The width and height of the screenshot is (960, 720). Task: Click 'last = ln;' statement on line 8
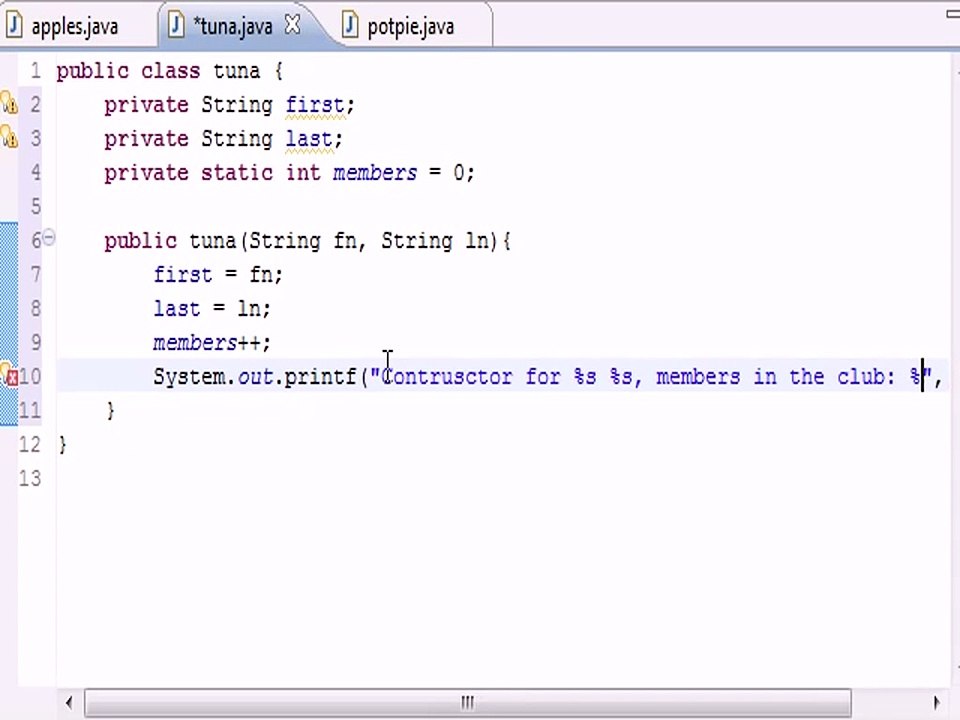coord(212,309)
